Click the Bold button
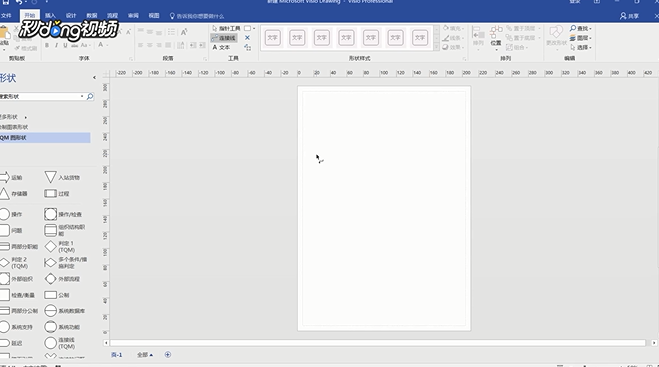The width and height of the screenshot is (659, 367). (x=47, y=45)
